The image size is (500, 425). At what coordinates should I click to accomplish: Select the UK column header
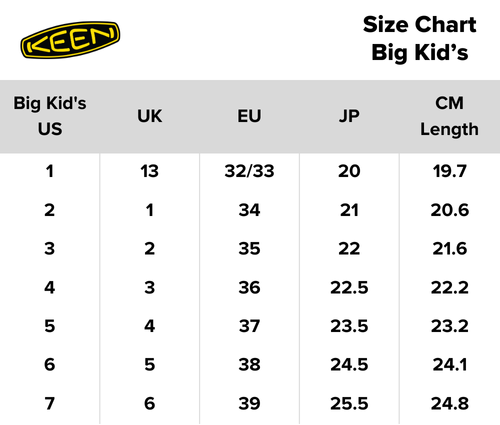pos(150,116)
